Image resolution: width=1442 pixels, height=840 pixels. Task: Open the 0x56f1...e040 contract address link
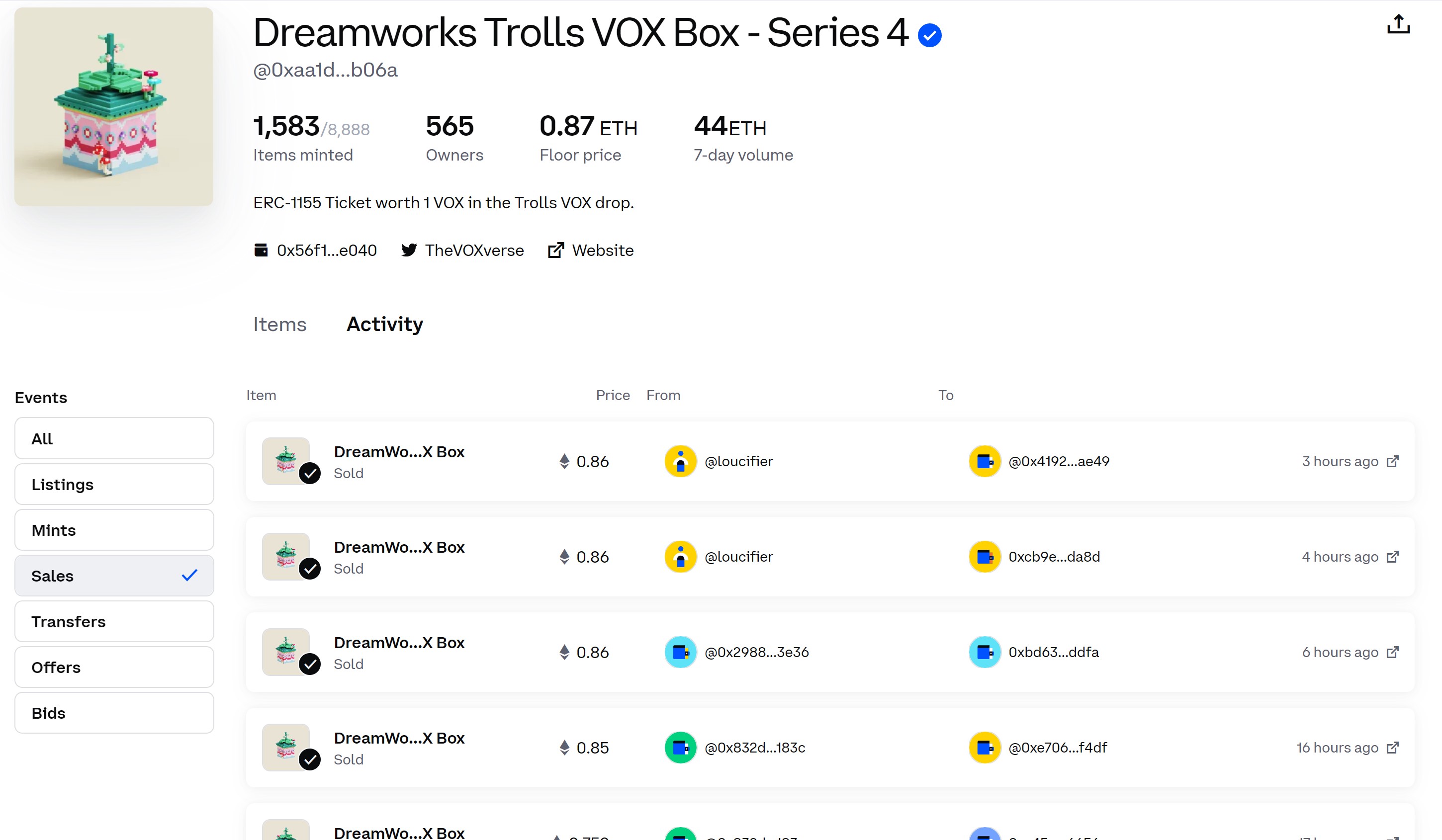coord(315,251)
